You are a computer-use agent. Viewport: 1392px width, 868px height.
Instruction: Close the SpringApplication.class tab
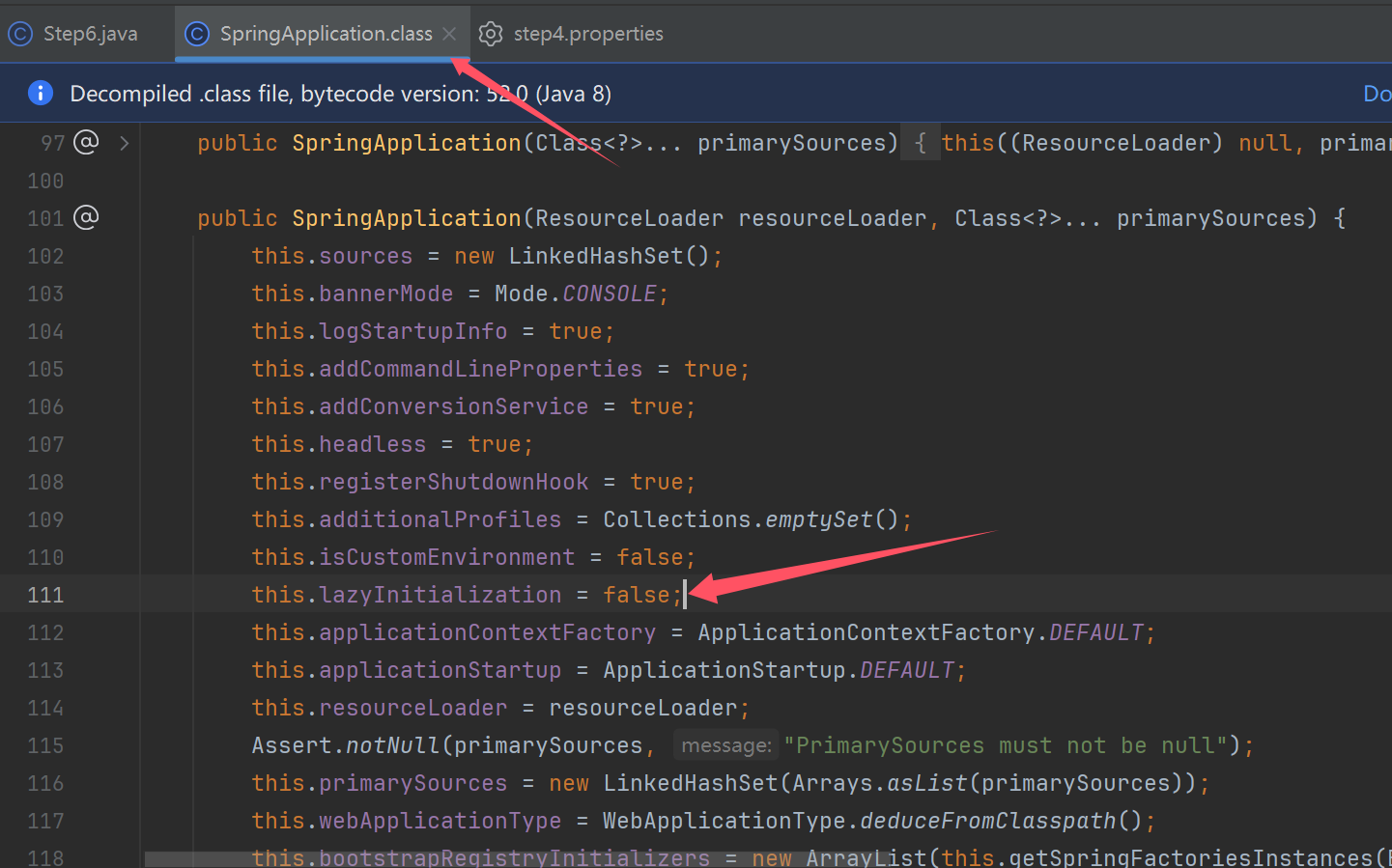(449, 34)
